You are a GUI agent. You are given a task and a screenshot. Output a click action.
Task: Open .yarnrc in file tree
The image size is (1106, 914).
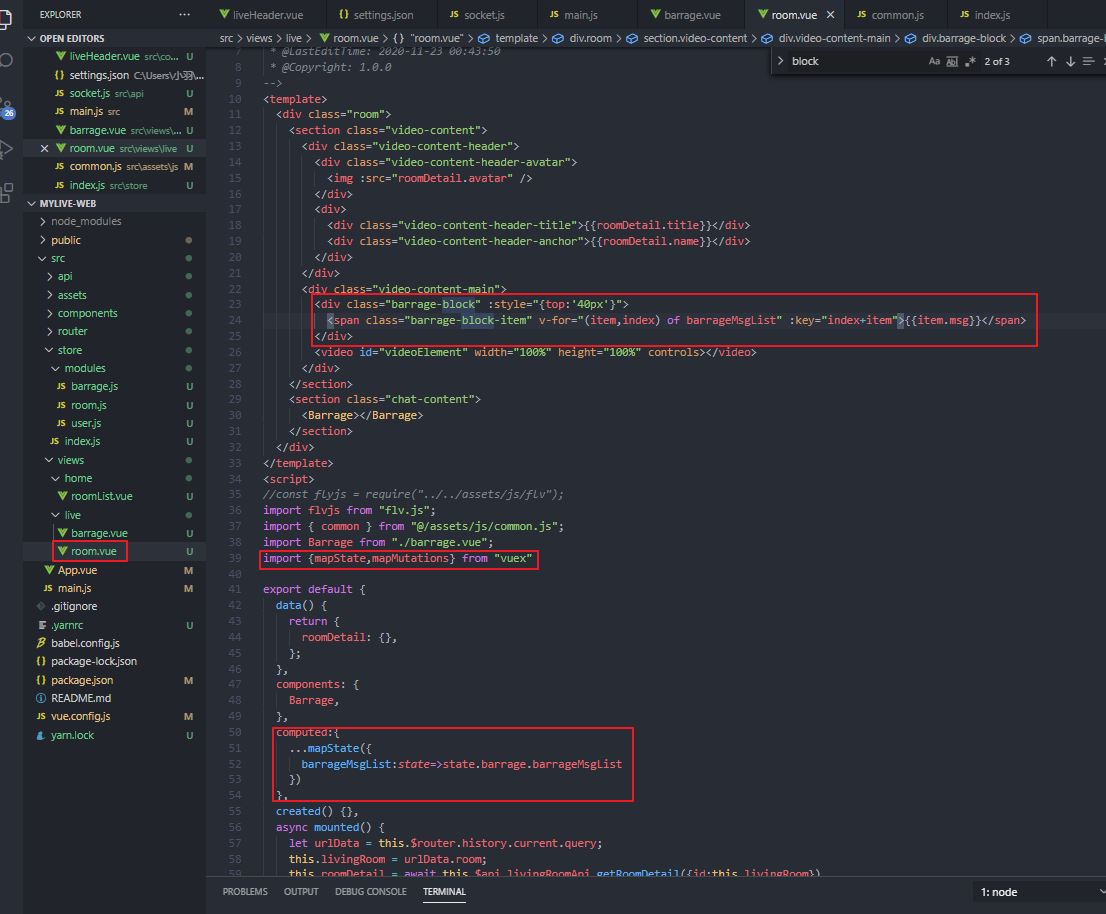pyautogui.click(x=67, y=625)
